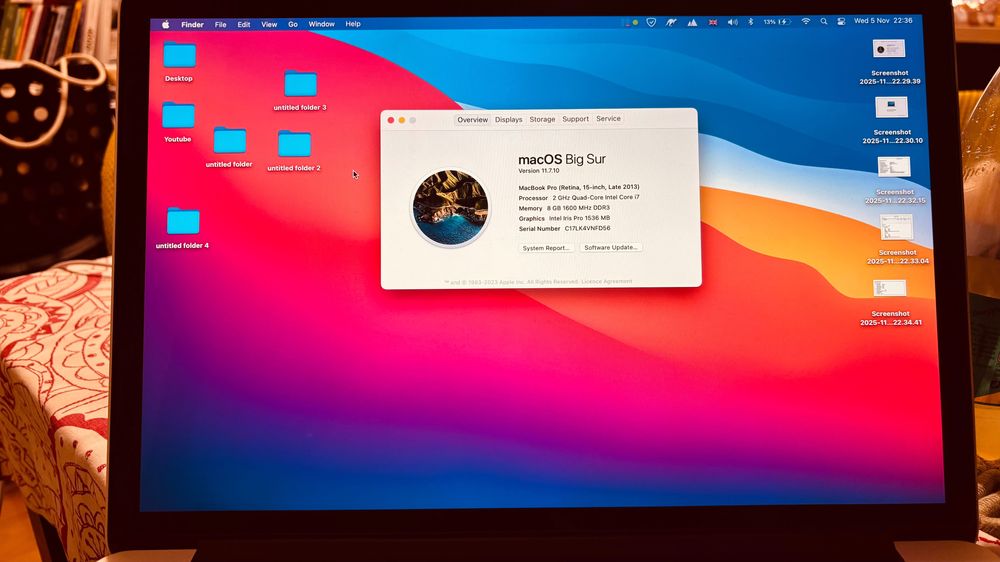The image size is (1000, 562).
Task: Click the Version 11.7.10 text
Action: pos(539,171)
